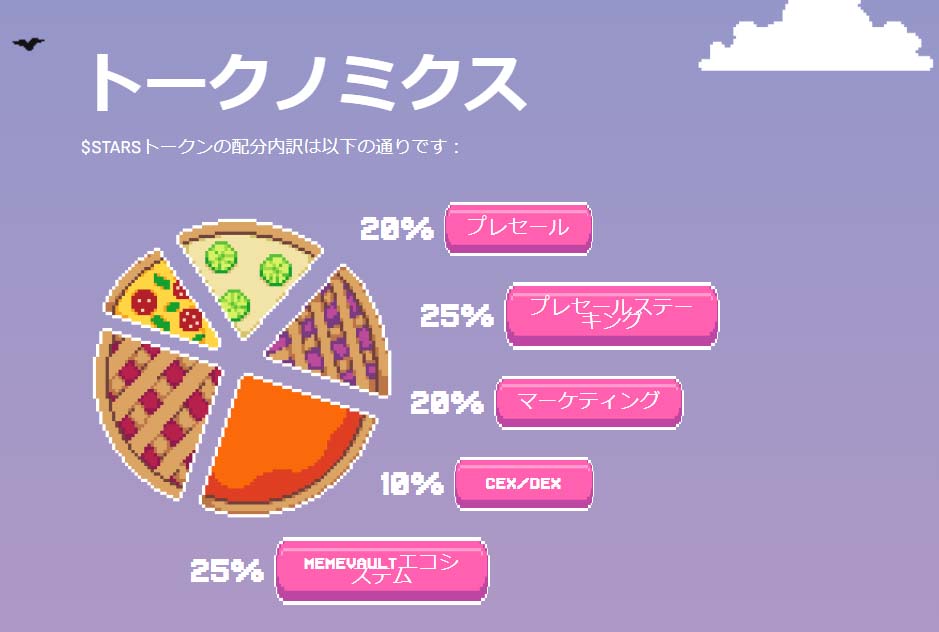Click the white pixel cloud

coord(816,36)
